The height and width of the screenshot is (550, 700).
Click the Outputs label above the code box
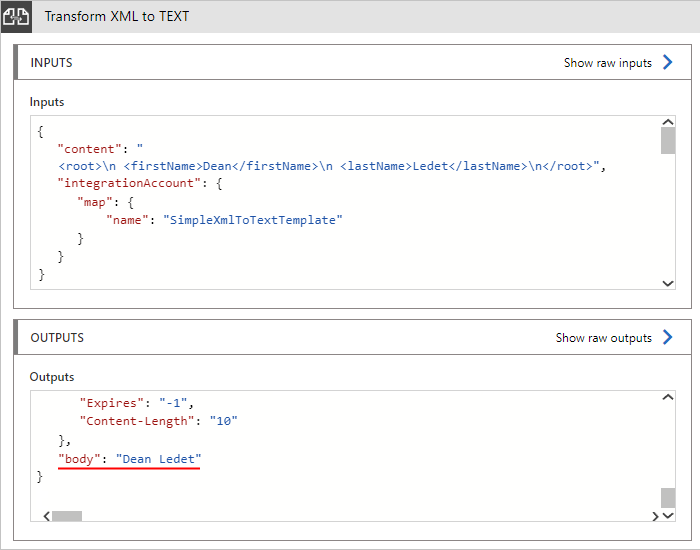tap(52, 377)
